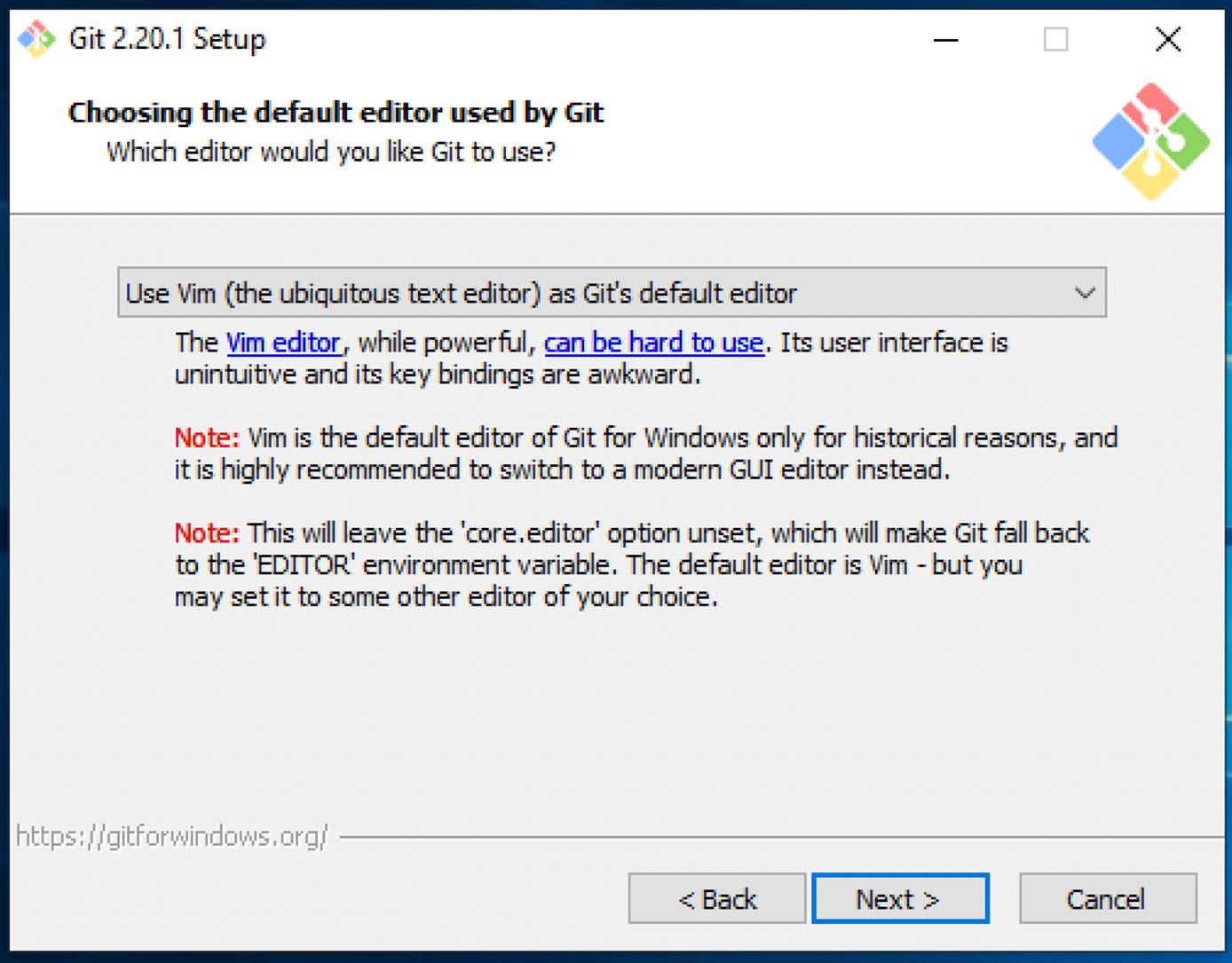Click the 'Git 2.20.1 Setup' title bar text

click(x=167, y=39)
